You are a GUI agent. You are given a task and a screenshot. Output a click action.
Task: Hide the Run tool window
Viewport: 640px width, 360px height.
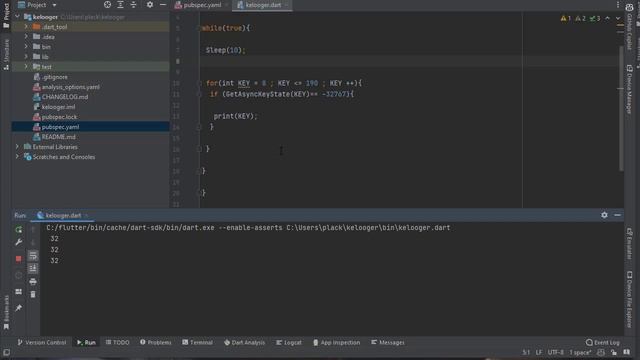[617, 215]
